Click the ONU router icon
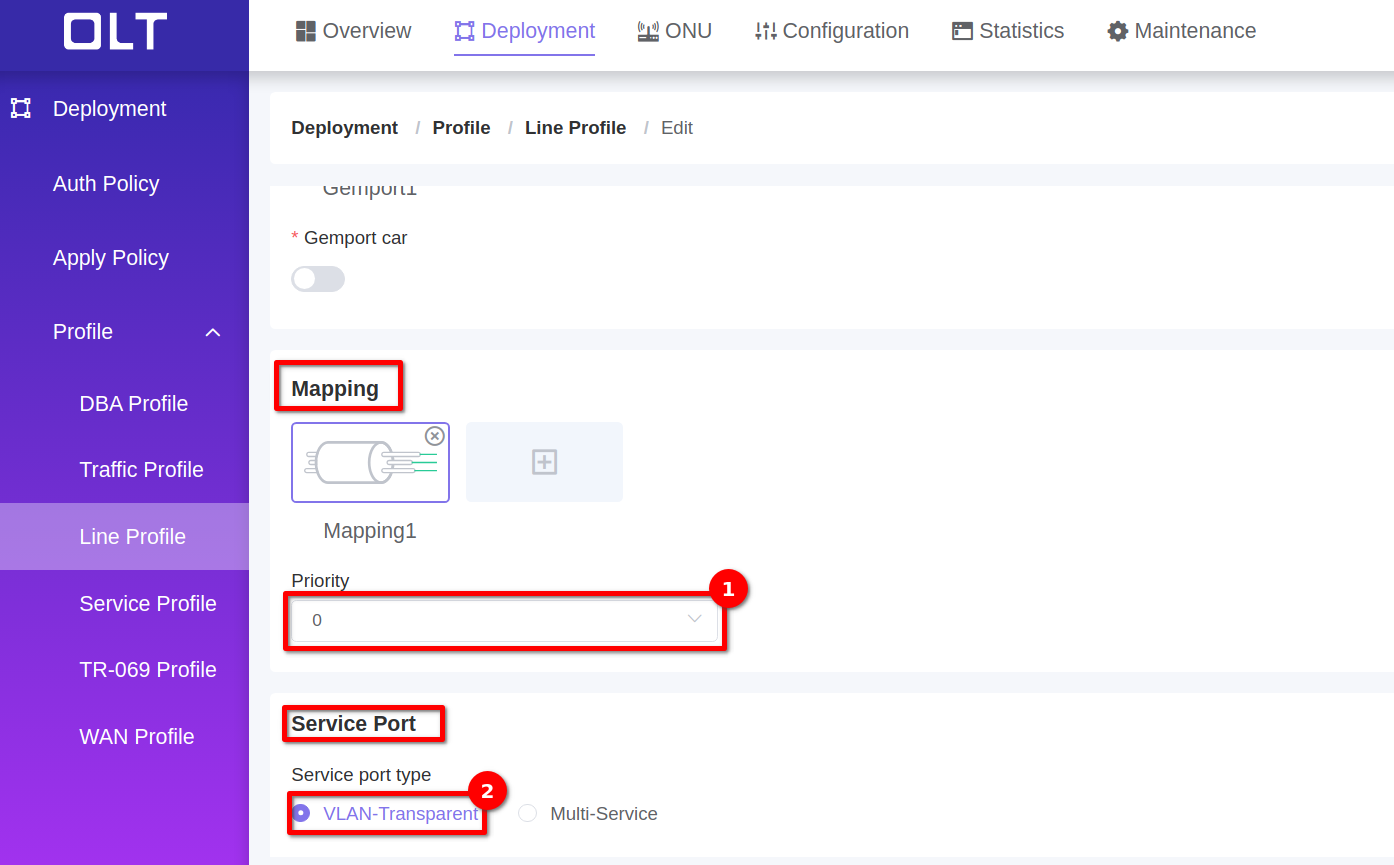Screen dimensions: 1394x865 pos(648,31)
